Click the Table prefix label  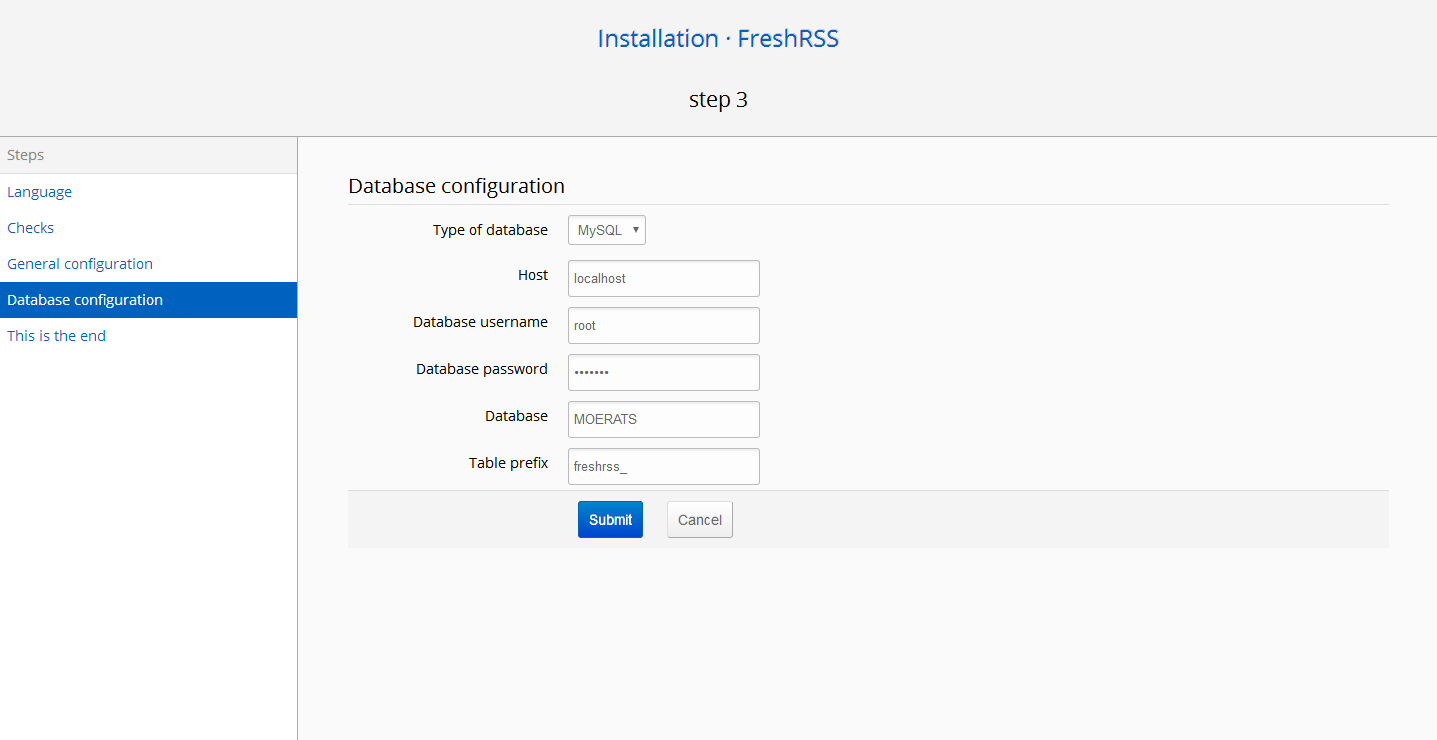[x=508, y=463]
